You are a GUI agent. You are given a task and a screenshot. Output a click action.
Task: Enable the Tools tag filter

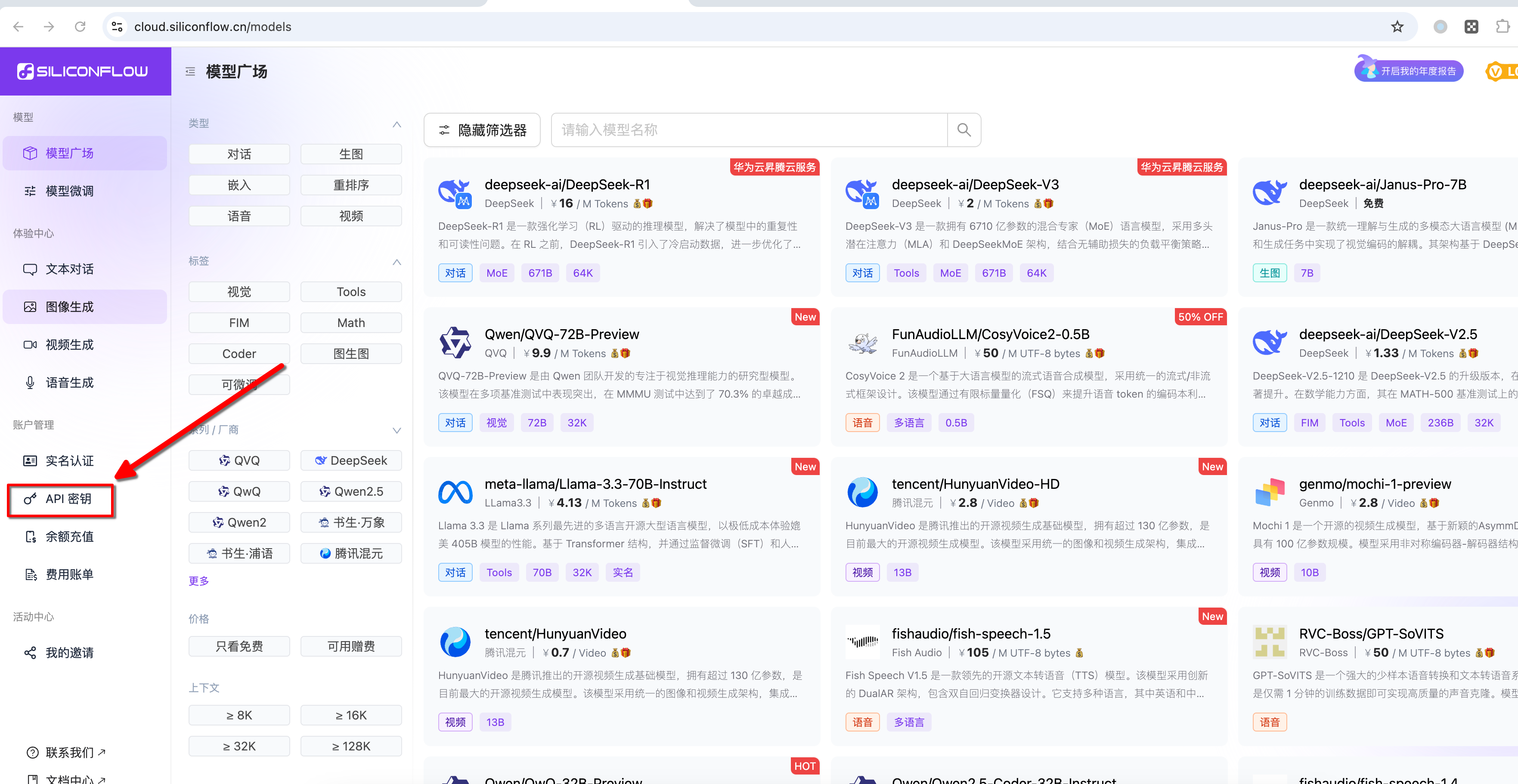(350, 292)
